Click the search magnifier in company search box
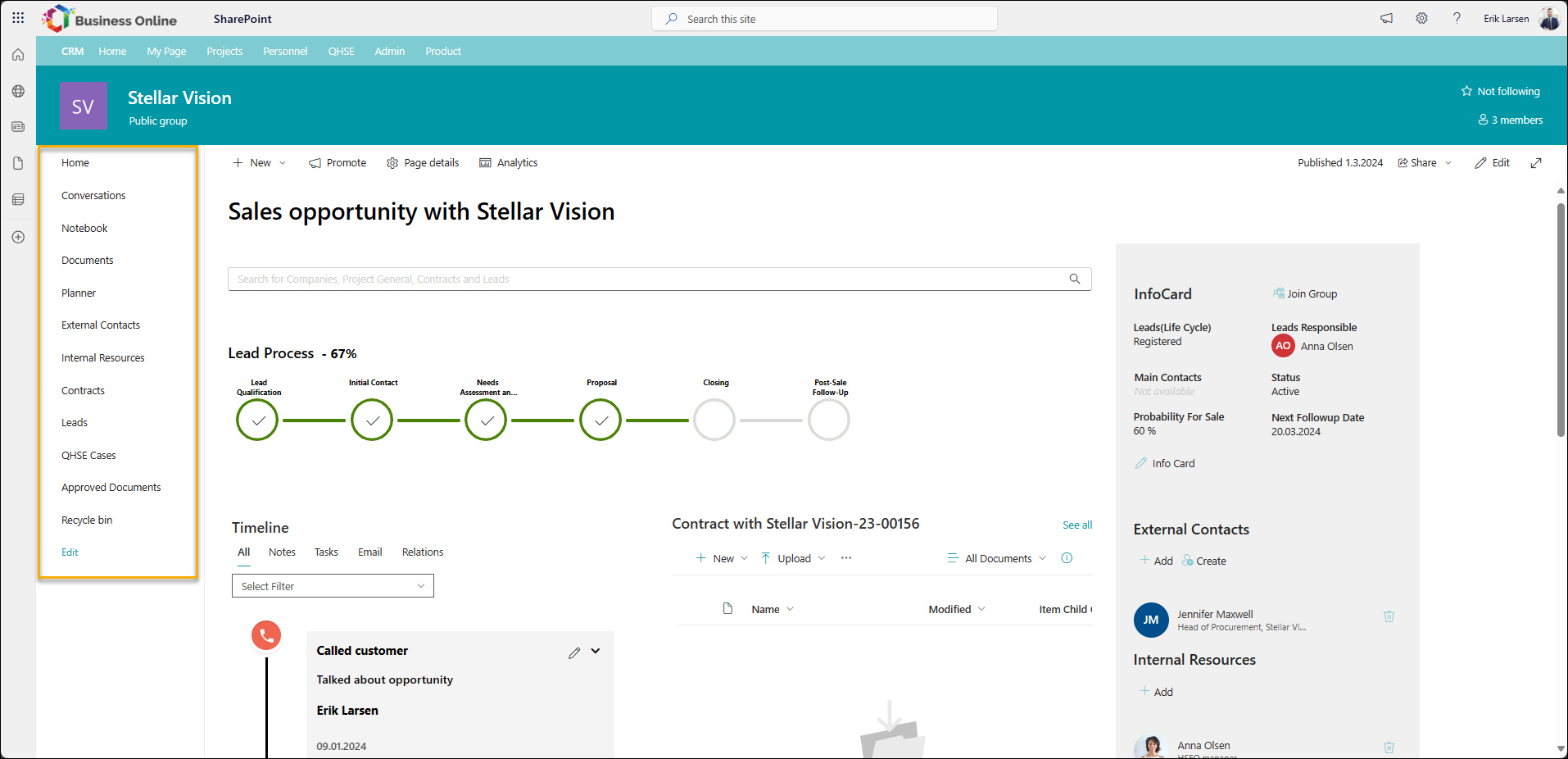The width and height of the screenshot is (1568, 759). (1075, 279)
